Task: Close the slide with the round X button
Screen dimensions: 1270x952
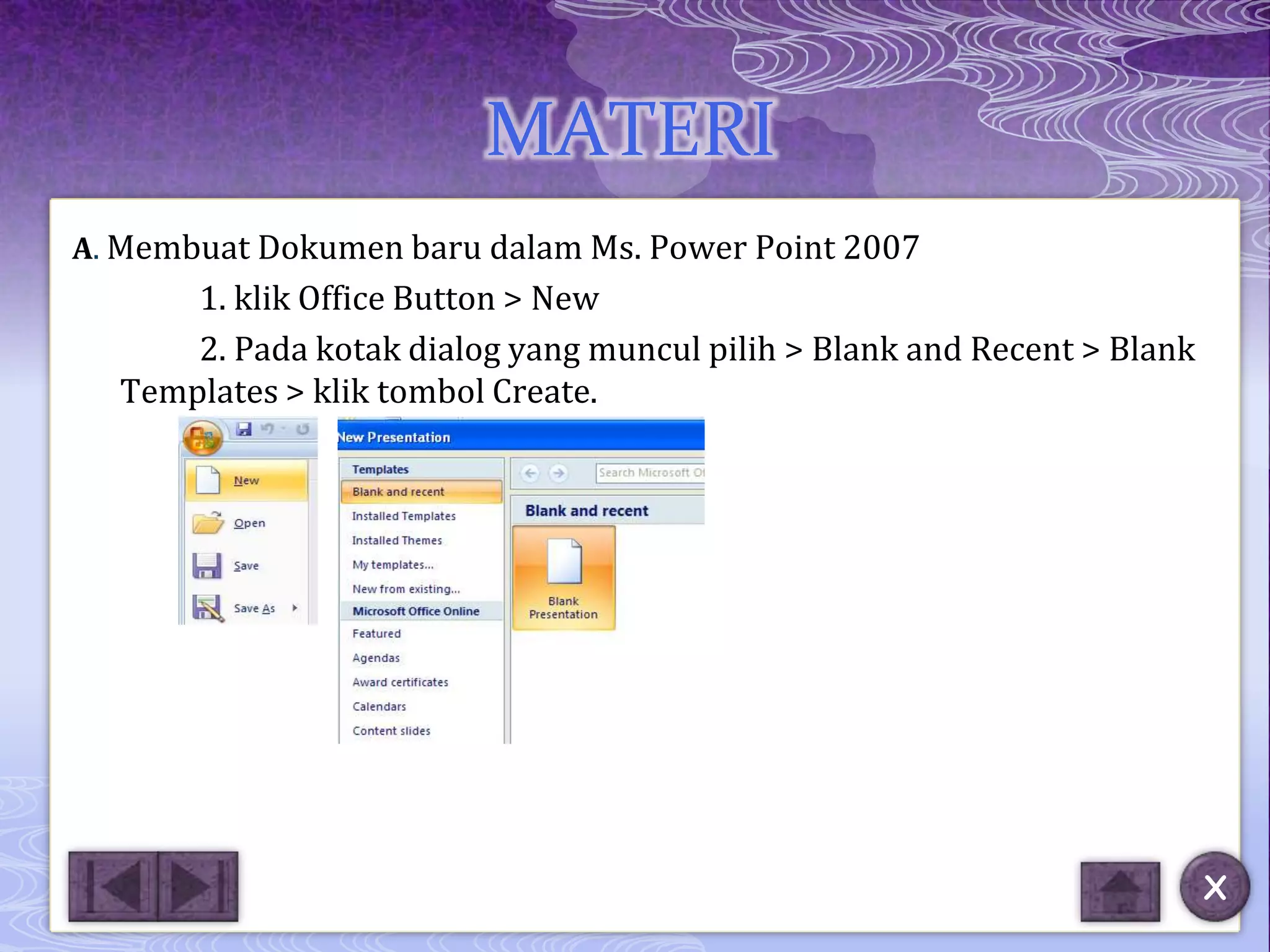Action: pos(1215,887)
